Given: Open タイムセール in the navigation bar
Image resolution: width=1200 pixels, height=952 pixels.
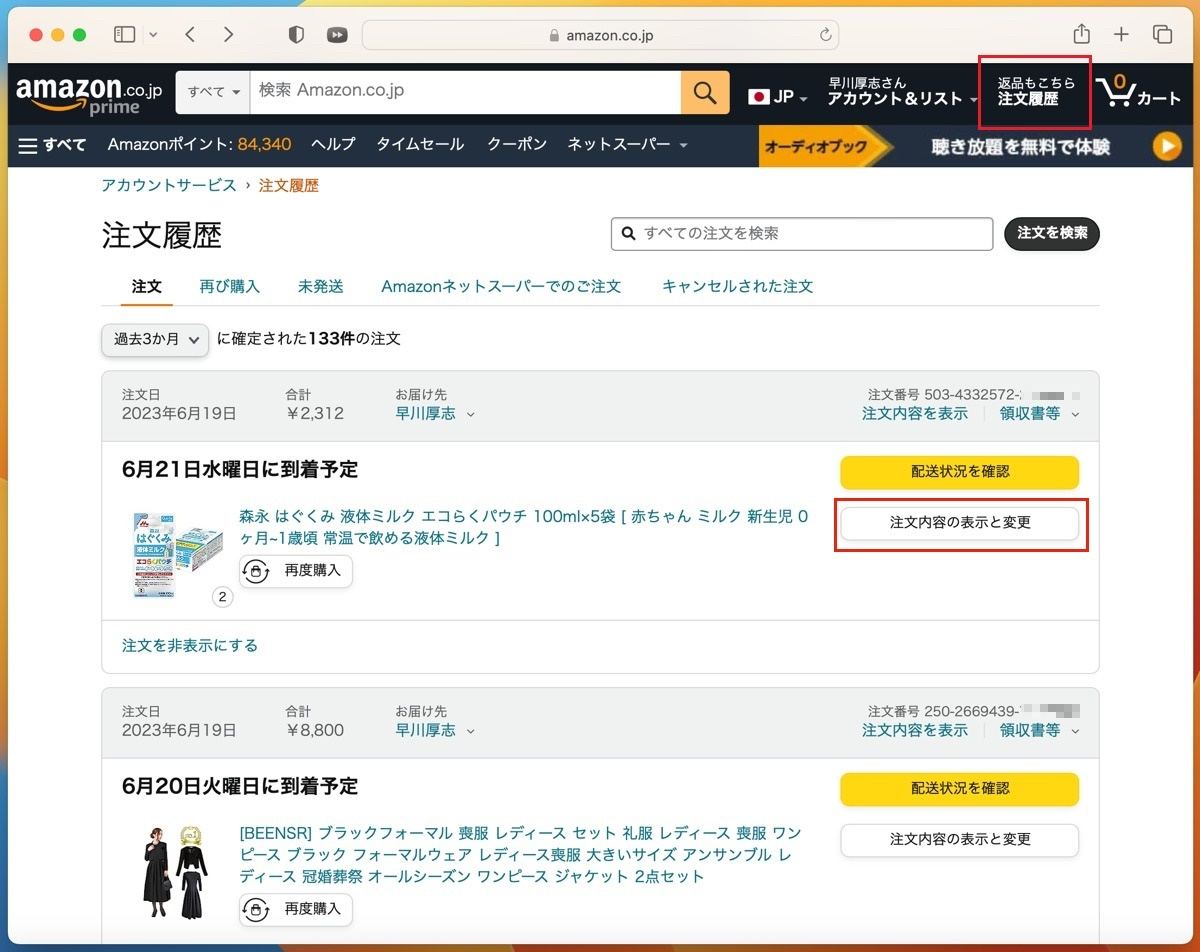Looking at the screenshot, I should (420, 145).
